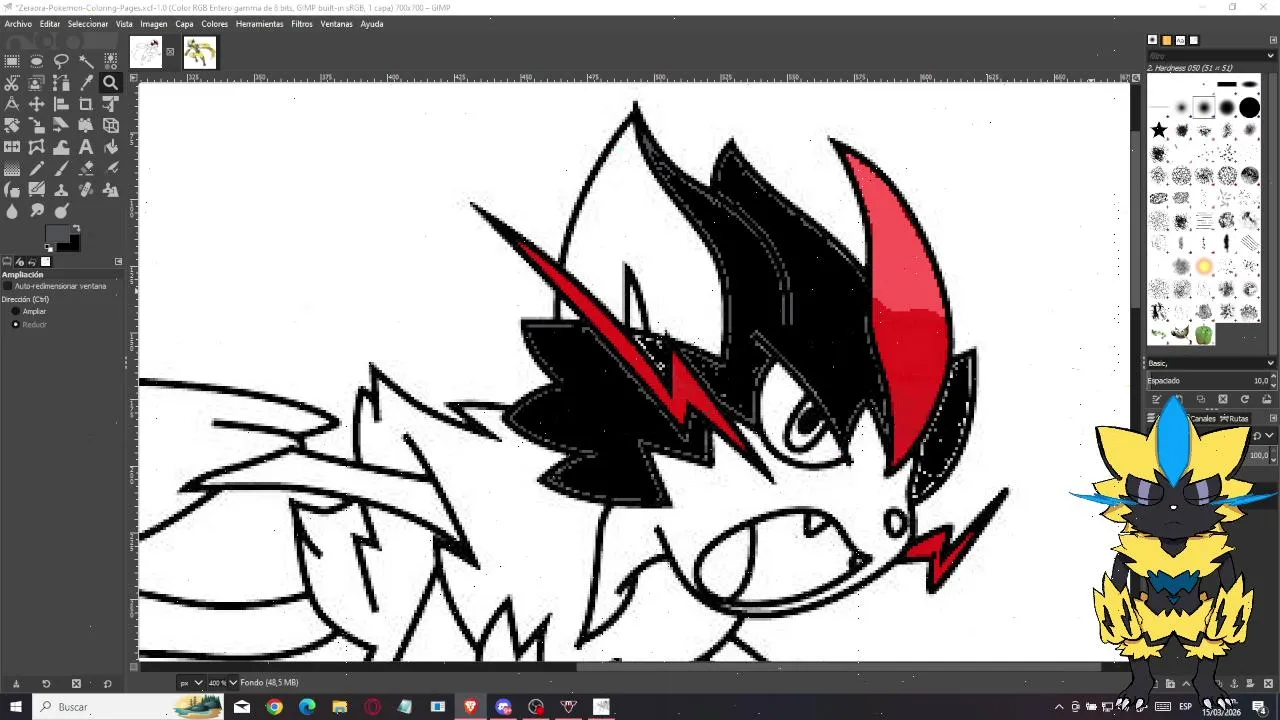Select the 3D Transform cube tool
This screenshot has width=1280, height=720.
tap(111, 125)
